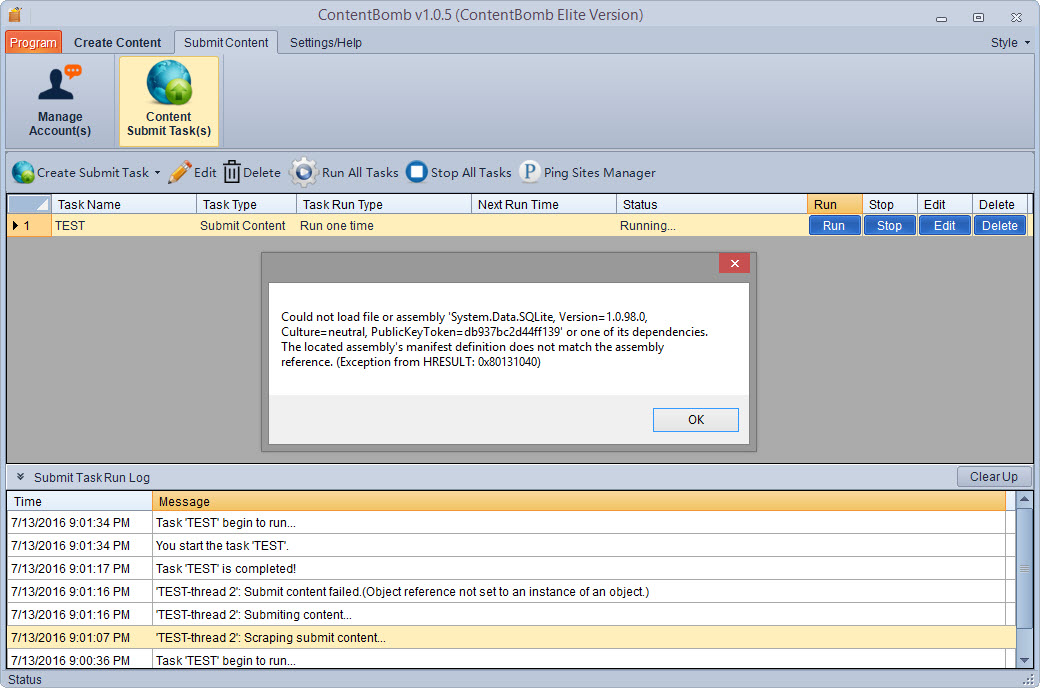Open the Settings/Help tab

click(325, 42)
